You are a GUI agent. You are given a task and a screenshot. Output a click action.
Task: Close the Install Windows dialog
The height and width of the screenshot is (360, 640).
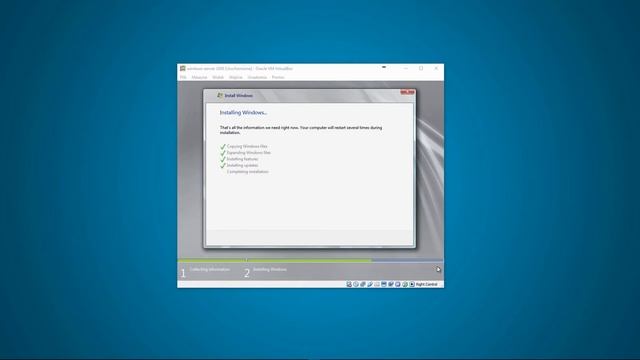pyautogui.click(x=407, y=92)
